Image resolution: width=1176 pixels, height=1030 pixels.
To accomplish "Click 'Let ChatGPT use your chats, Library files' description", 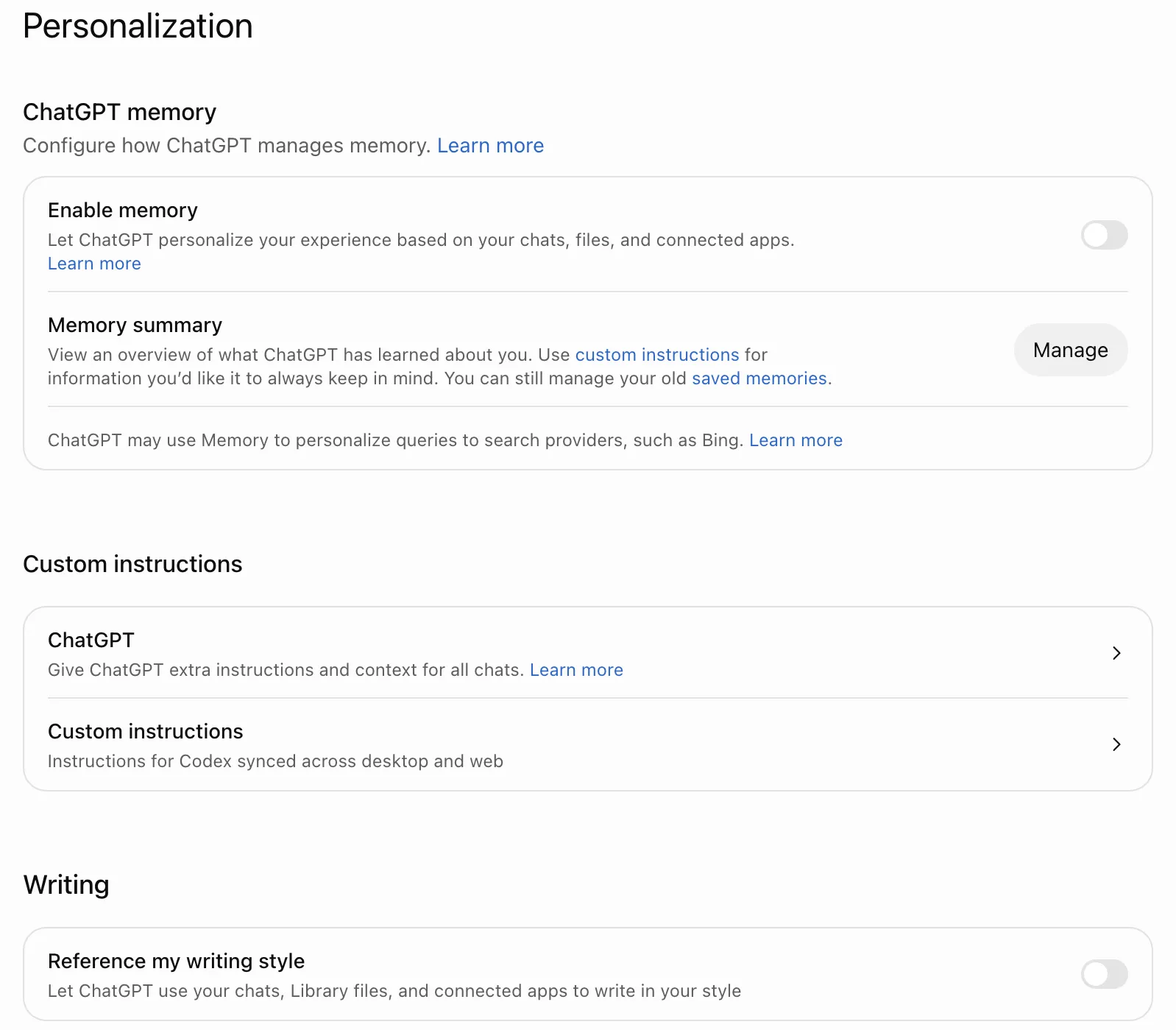I will pos(394,991).
